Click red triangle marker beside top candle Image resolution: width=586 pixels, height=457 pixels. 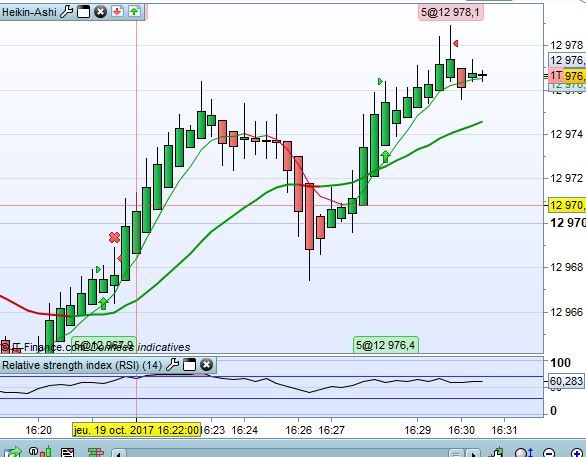[x=455, y=44]
